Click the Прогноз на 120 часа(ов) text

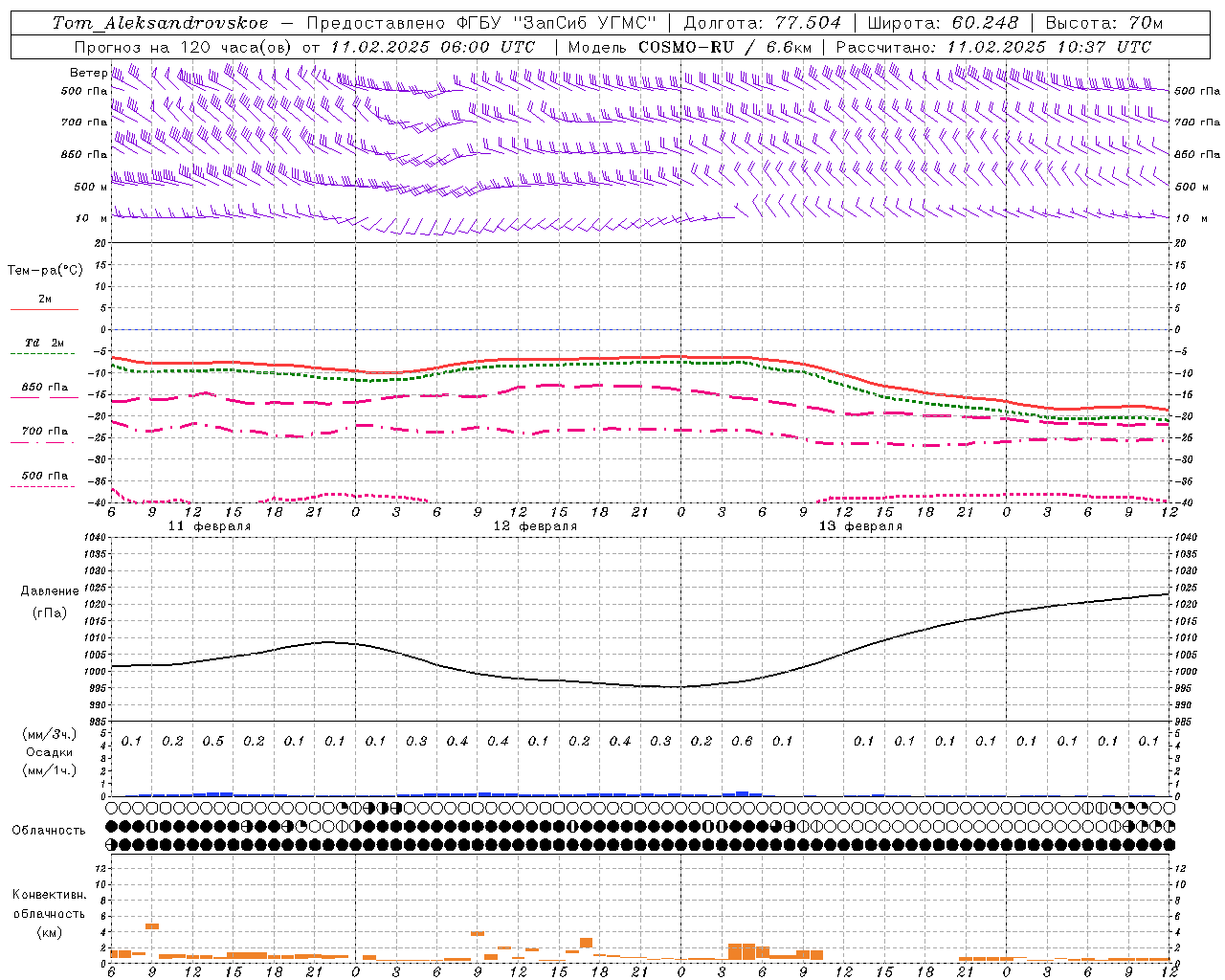[x=184, y=47]
